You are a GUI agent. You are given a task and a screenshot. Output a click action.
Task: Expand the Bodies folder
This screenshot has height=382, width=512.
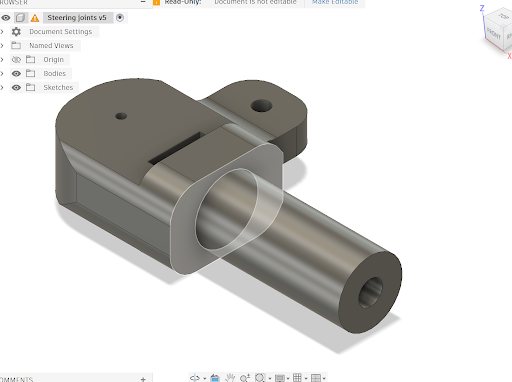tap(2, 74)
